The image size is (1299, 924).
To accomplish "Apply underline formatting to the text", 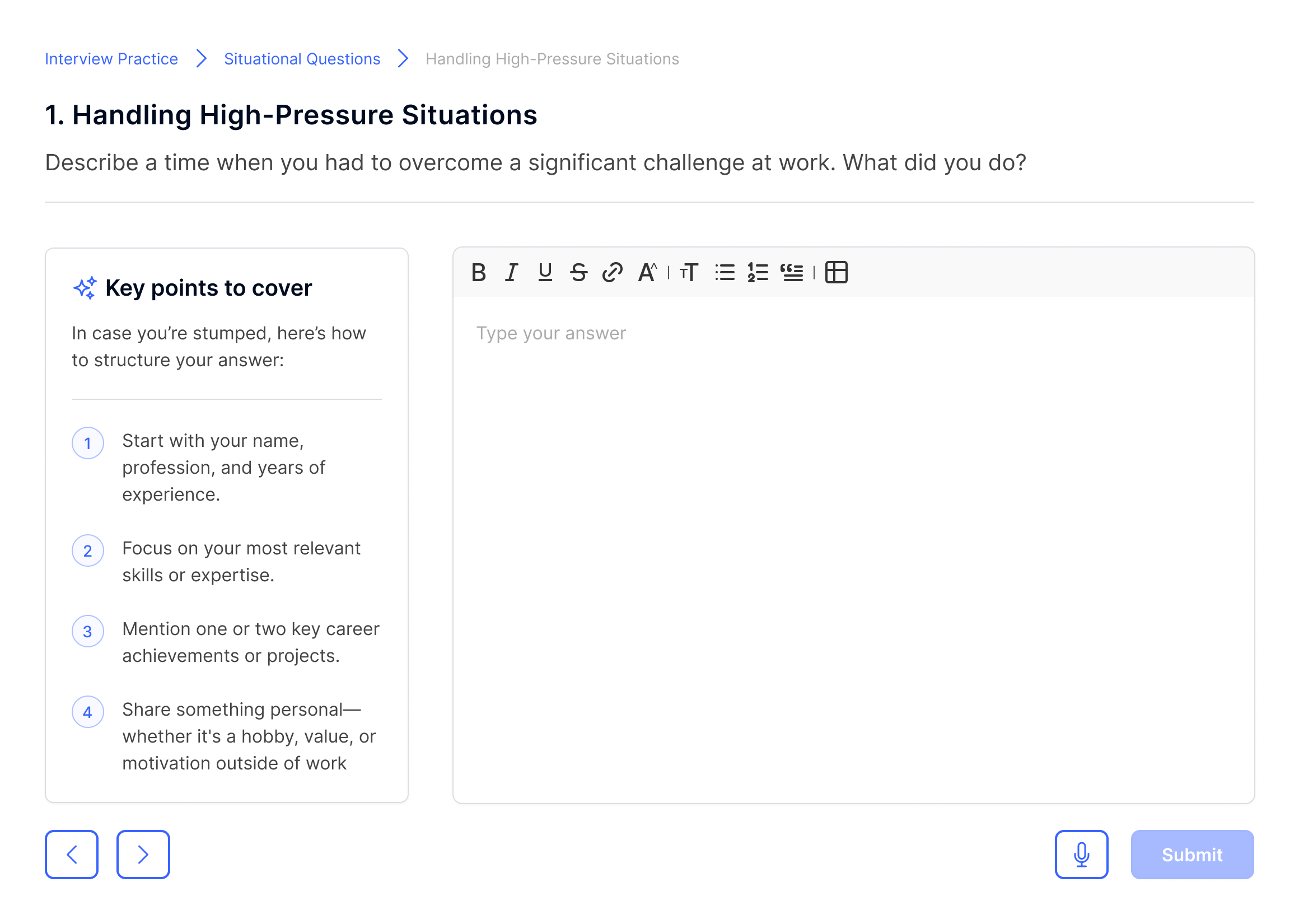I will [545, 273].
